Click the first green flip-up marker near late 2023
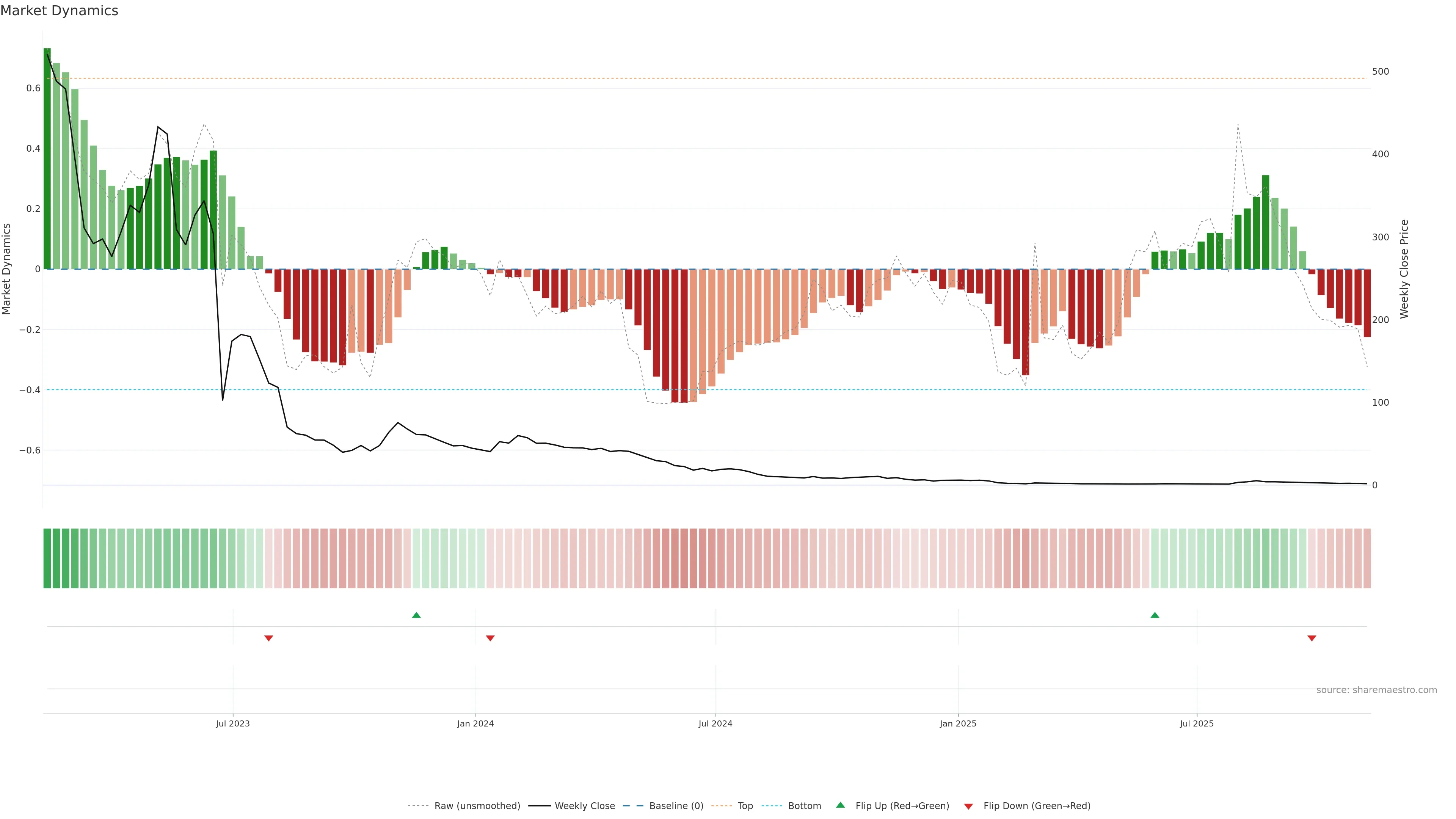1456x819 pixels. coord(416,615)
